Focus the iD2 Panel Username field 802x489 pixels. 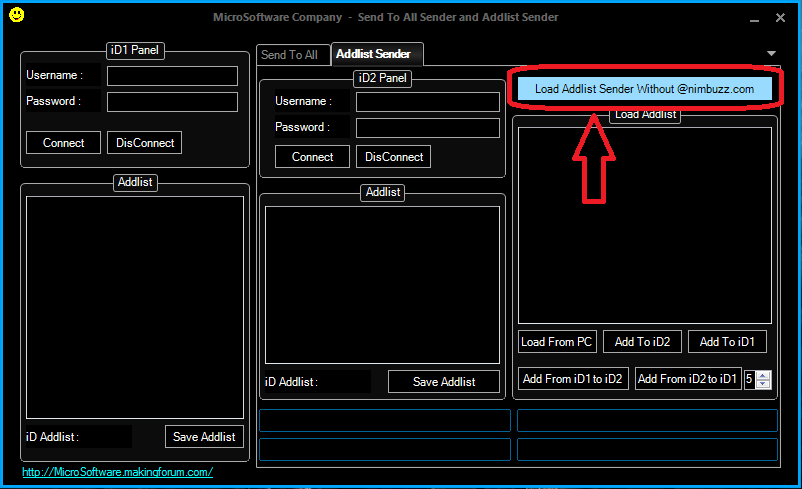(x=428, y=102)
